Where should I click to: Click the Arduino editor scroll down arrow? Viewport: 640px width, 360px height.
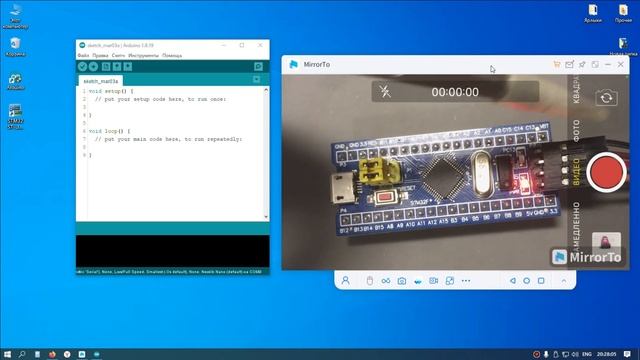266,217
